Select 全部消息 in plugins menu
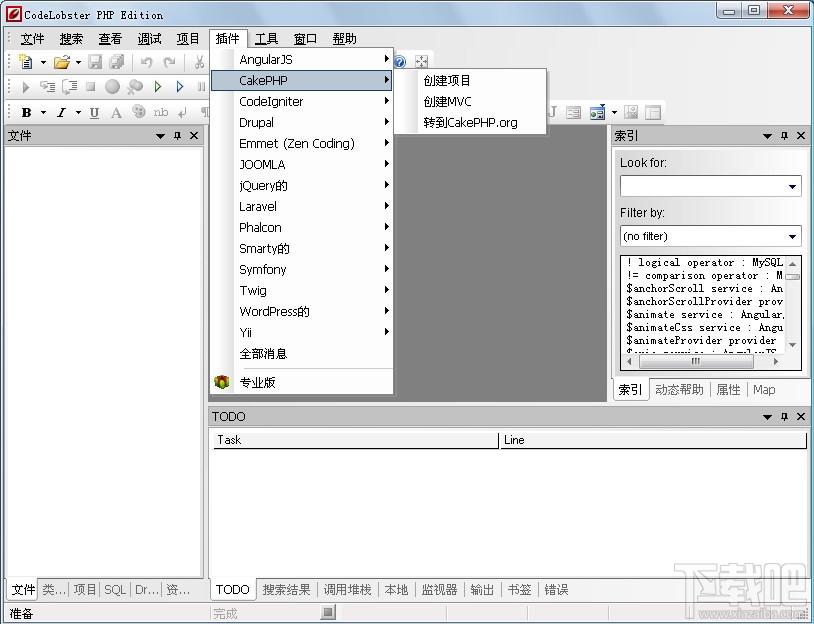Screen dimensions: 814x624 (x=301, y=354)
